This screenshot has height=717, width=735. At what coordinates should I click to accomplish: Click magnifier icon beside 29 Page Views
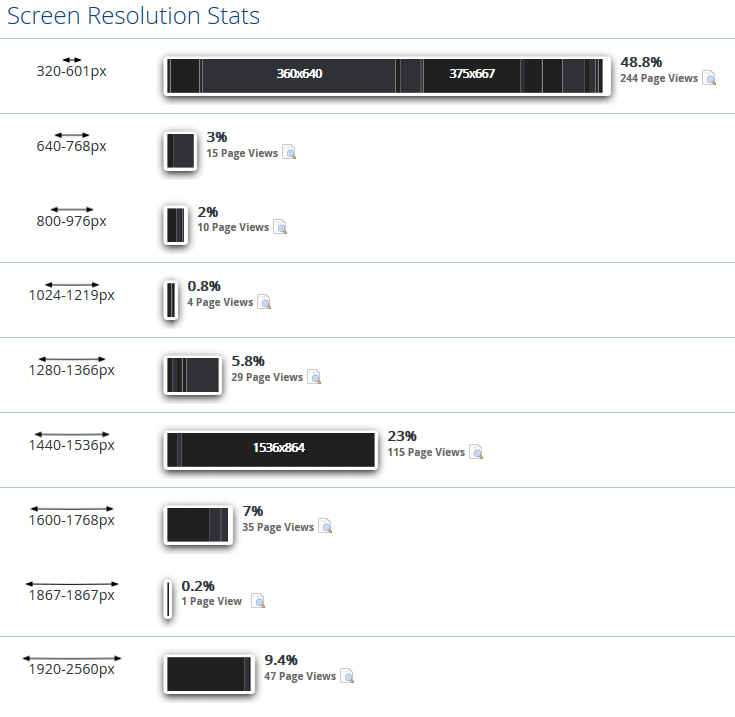tap(314, 378)
